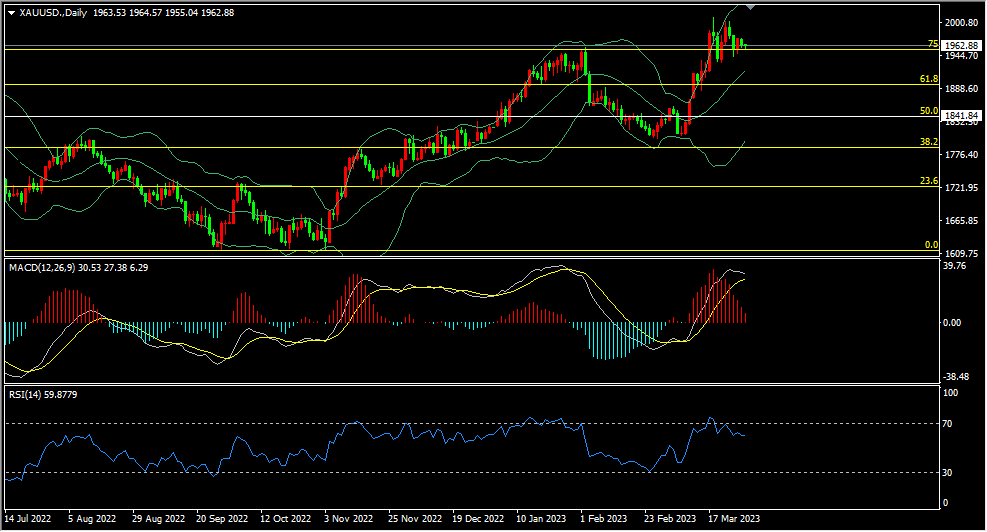Click the Fibonacci 38.2 level label

928,142
